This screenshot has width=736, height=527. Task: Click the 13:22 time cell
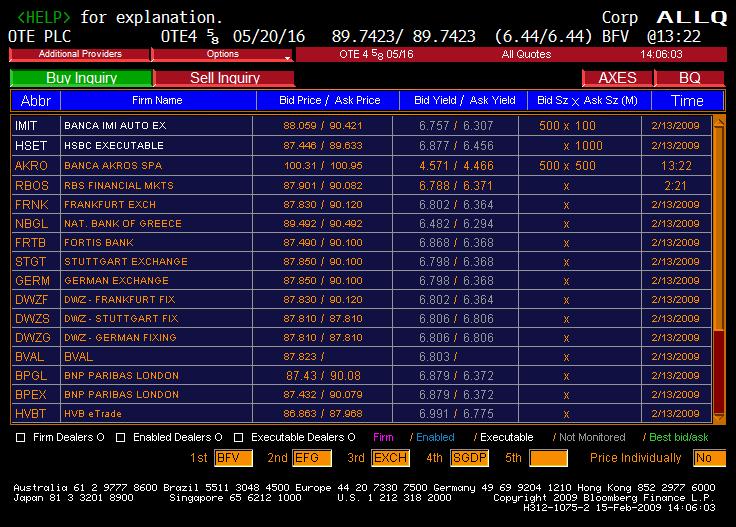coord(676,166)
